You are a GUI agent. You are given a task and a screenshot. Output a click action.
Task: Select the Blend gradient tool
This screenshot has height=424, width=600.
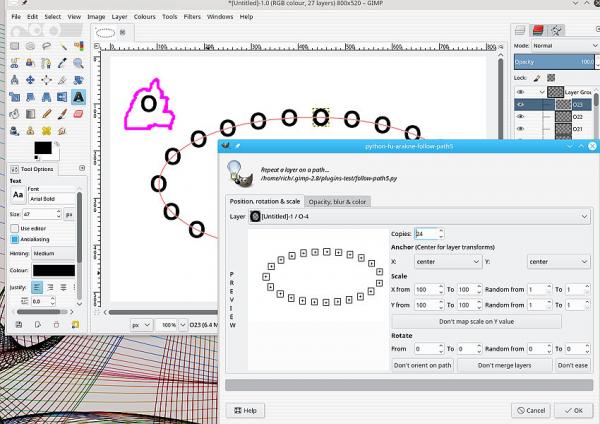click(30, 114)
